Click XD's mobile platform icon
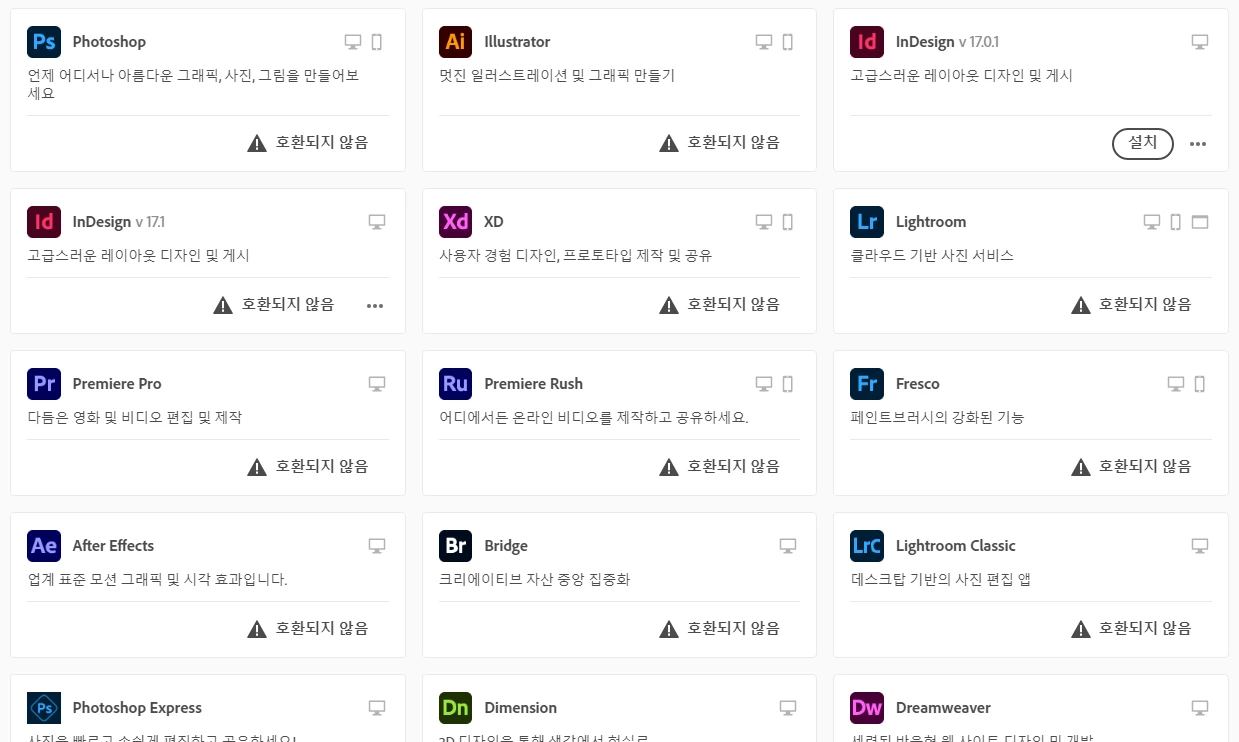This screenshot has width=1239, height=742. (x=788, y=222)
